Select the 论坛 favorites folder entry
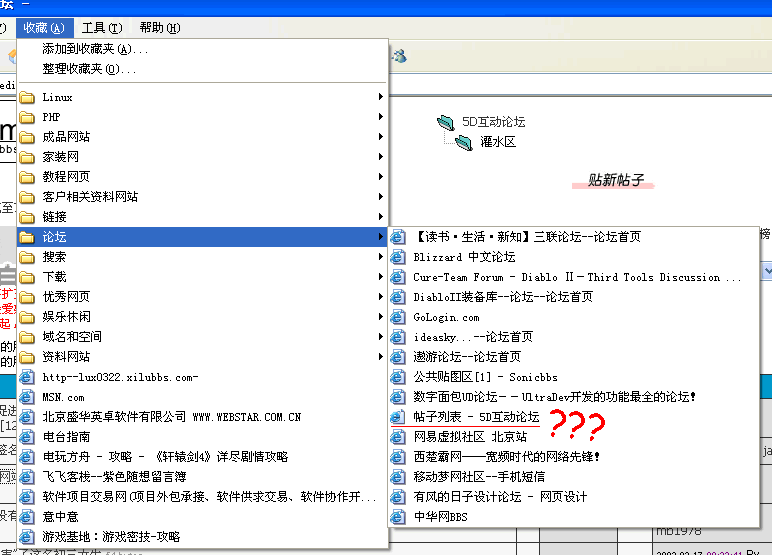 pyautogui.click(x=203, y=237)
